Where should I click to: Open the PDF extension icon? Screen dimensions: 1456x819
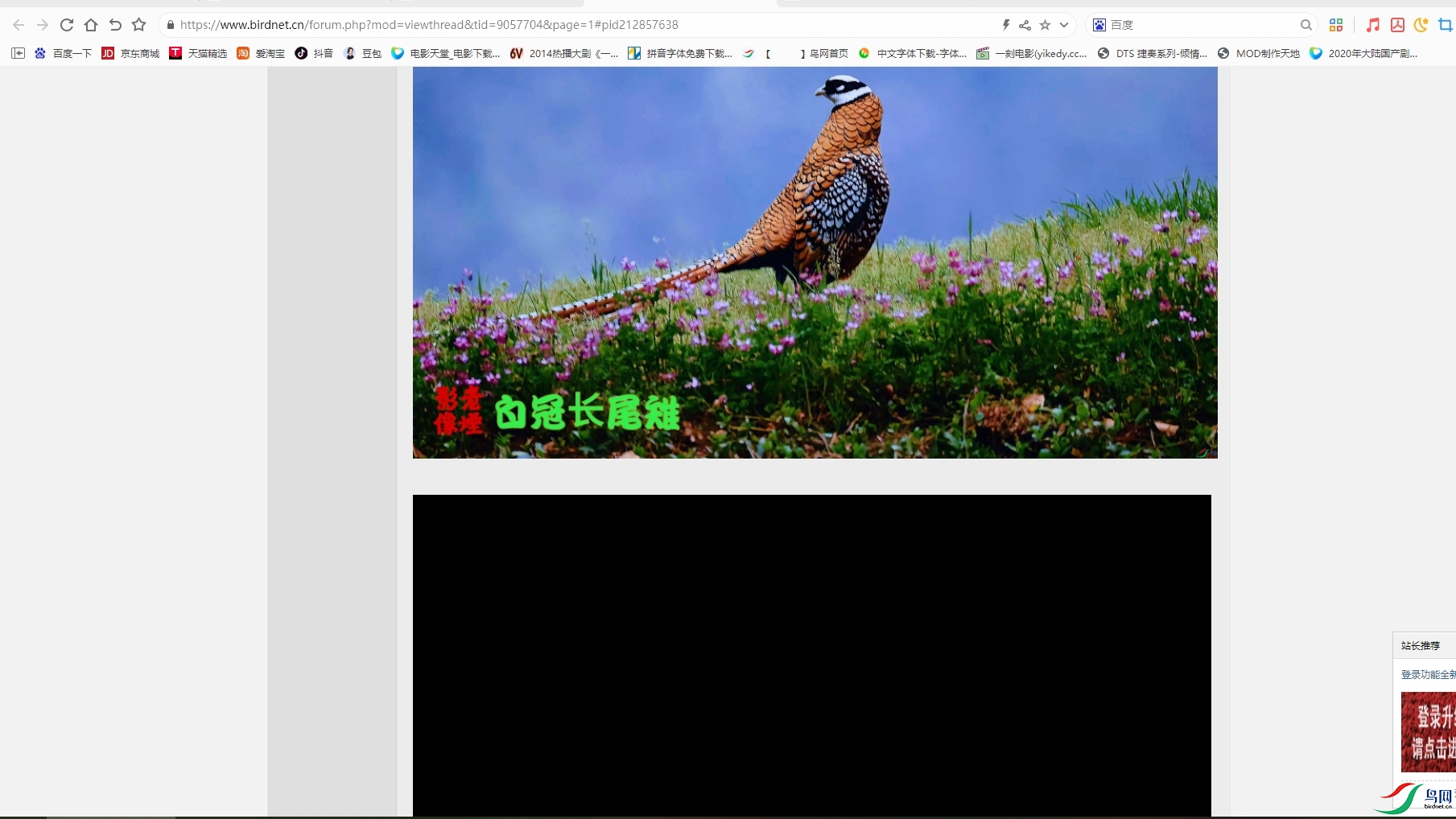point(1397,25)
